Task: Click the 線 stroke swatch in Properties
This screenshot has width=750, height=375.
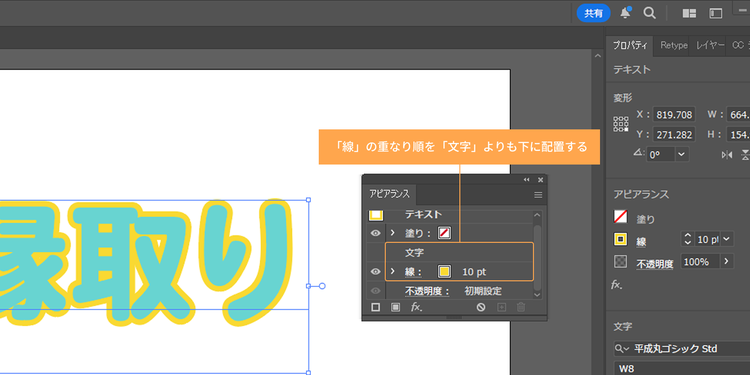Action: (x=620, y=239)
